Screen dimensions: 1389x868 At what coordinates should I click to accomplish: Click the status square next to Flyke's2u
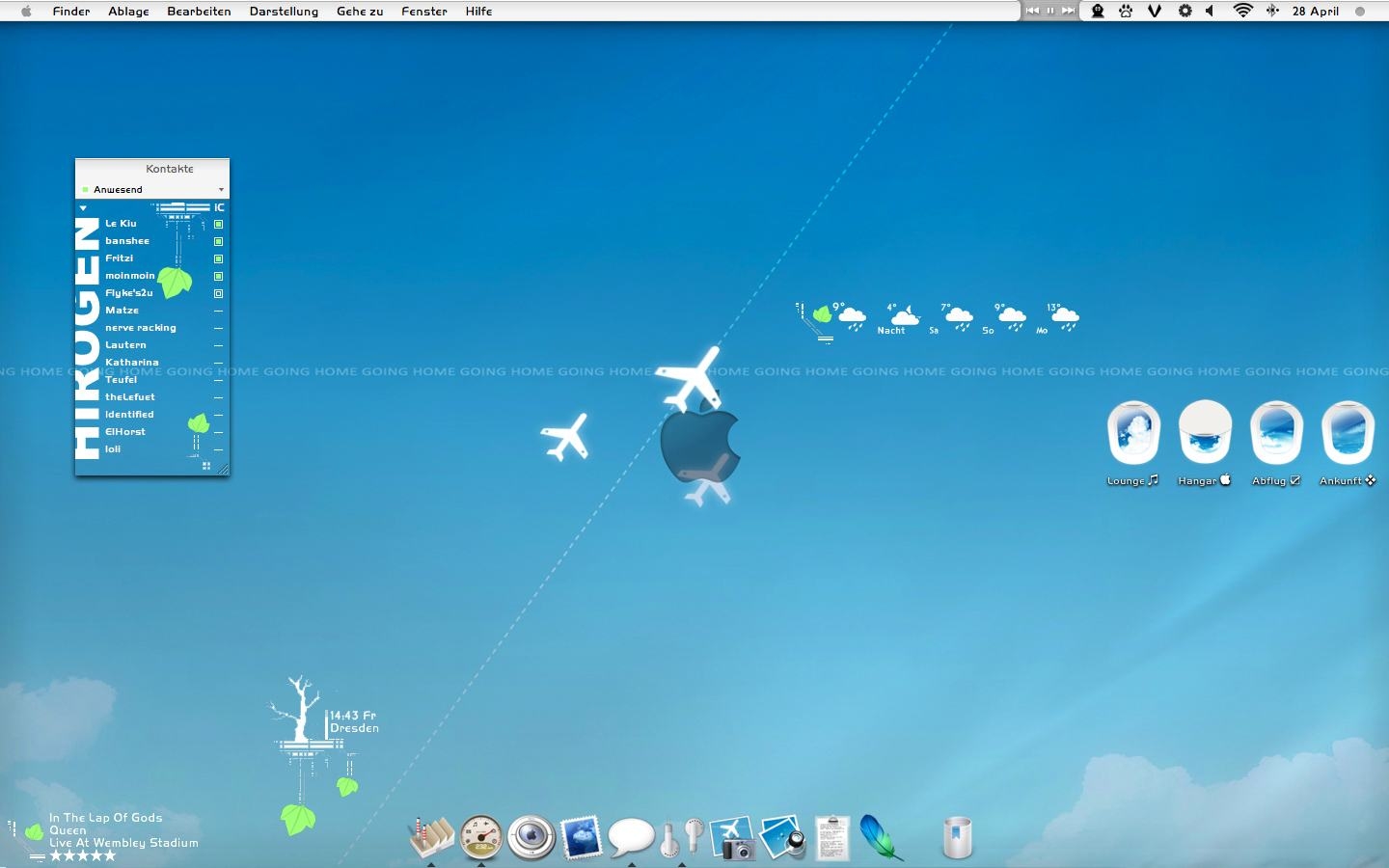point(218,293)
